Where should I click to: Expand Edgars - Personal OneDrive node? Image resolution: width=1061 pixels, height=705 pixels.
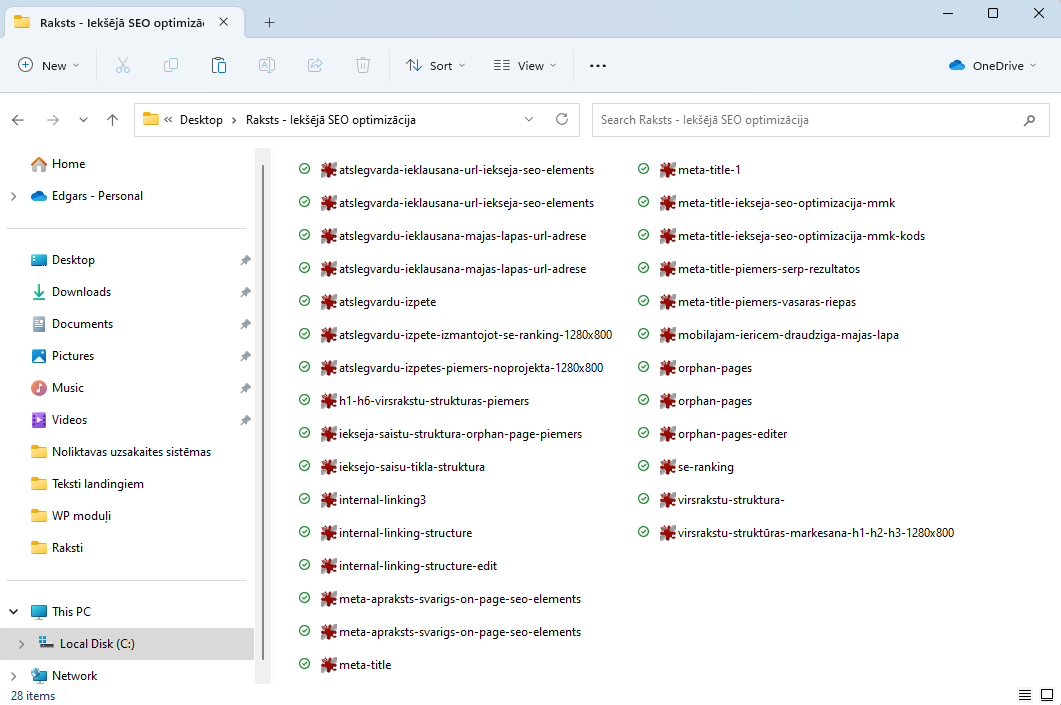coord(13,196)
